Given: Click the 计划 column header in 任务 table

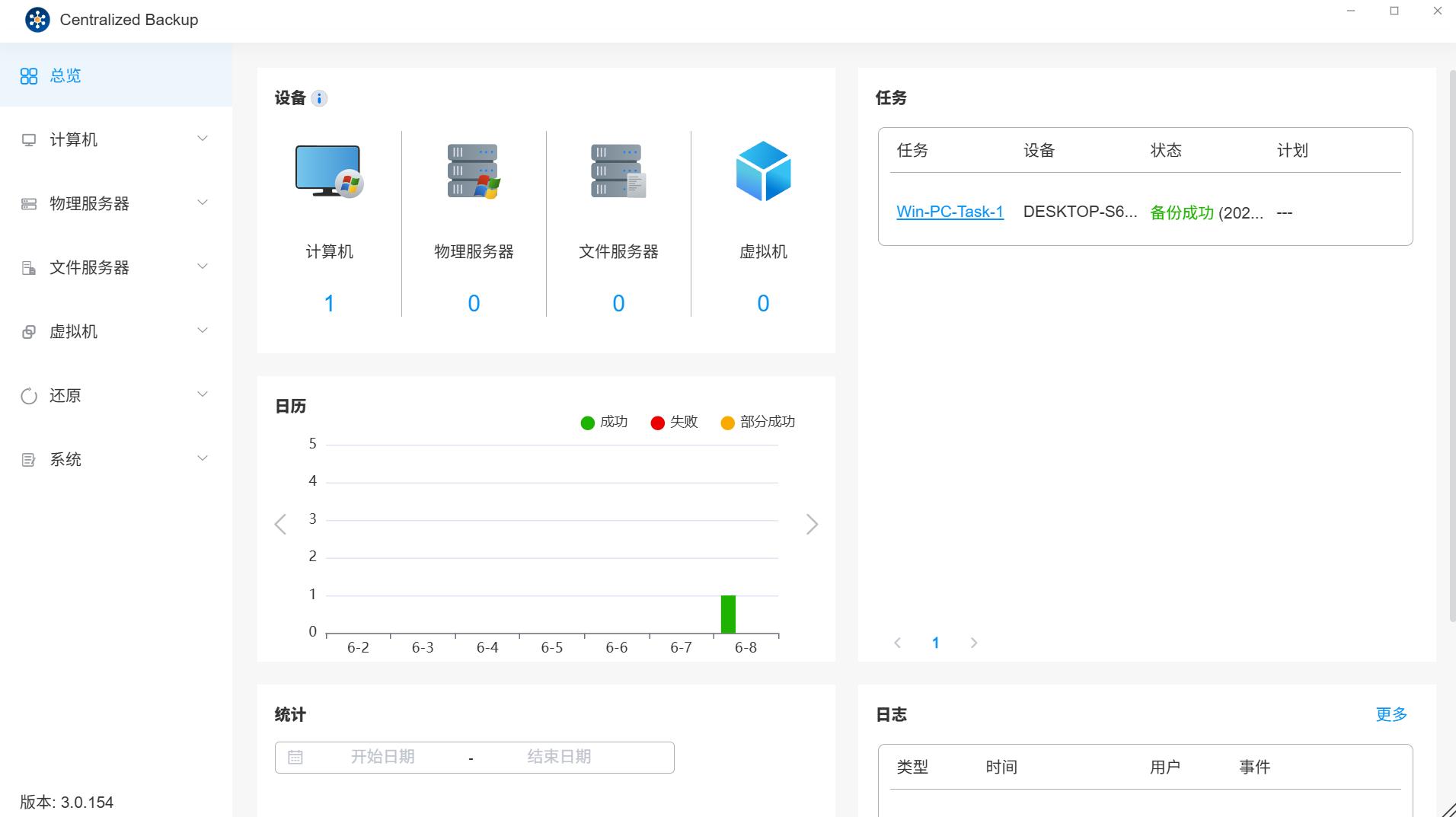Looking at the screenshot, I should [1292, 150].
